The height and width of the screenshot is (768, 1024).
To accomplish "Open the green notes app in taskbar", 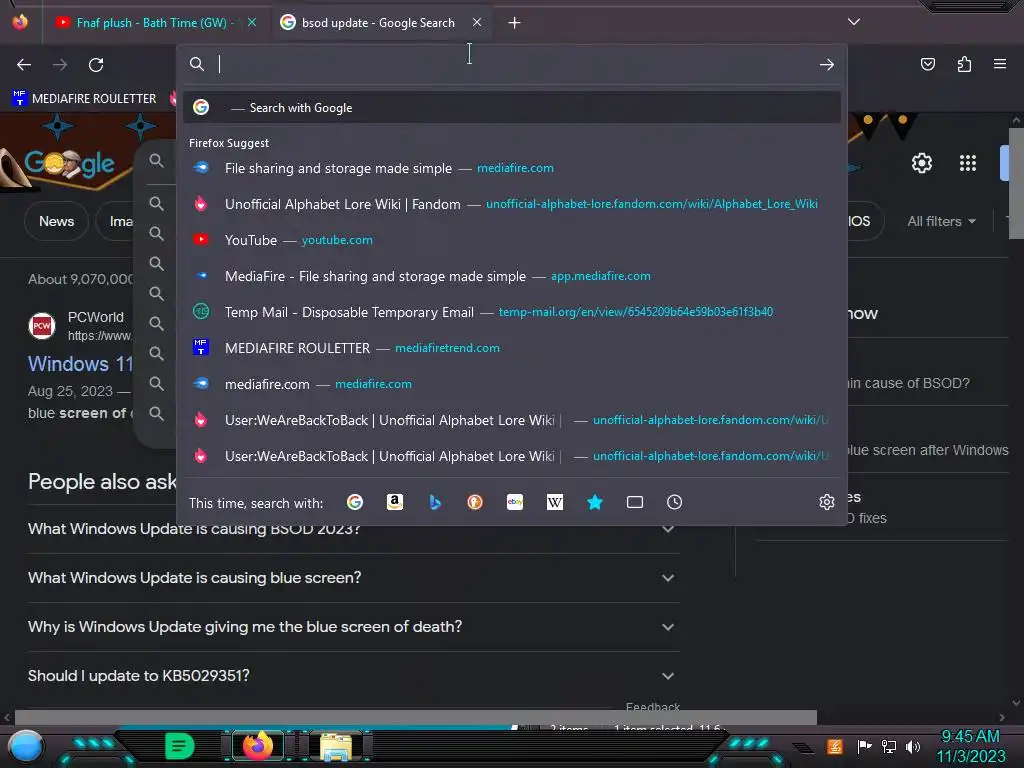I will (179, 746).
